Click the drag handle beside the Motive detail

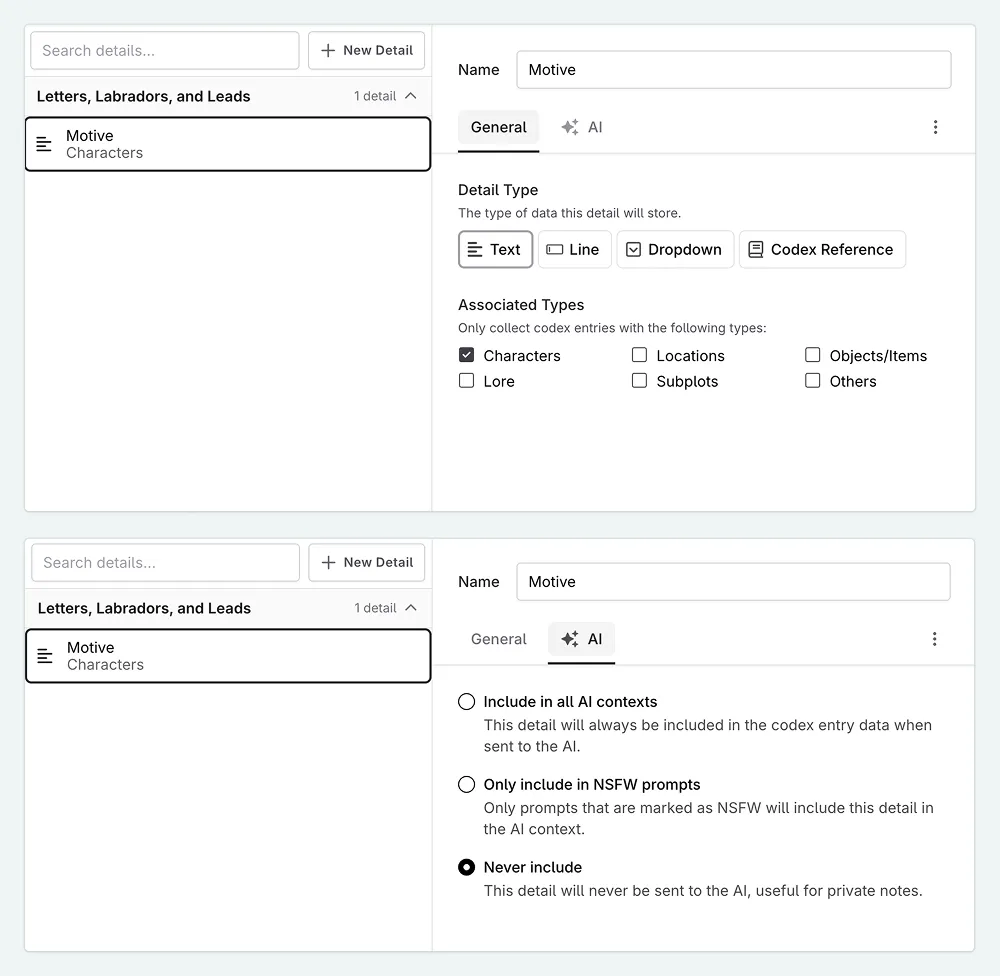point(43,143)
